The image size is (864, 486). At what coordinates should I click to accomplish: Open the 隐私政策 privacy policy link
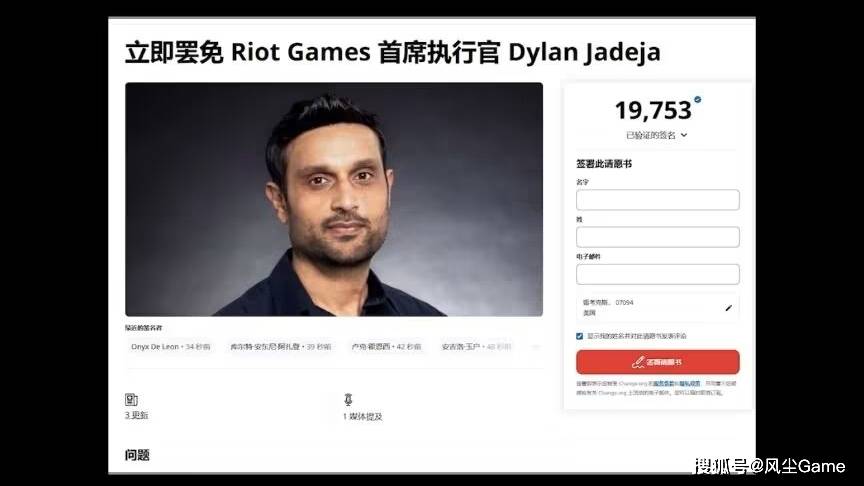(690, 384)
